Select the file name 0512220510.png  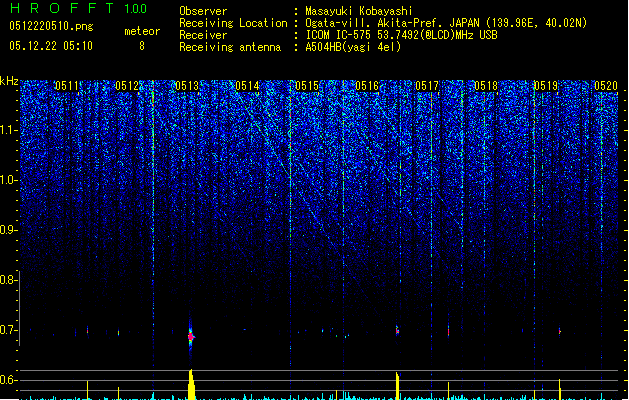tap(51, 26)
